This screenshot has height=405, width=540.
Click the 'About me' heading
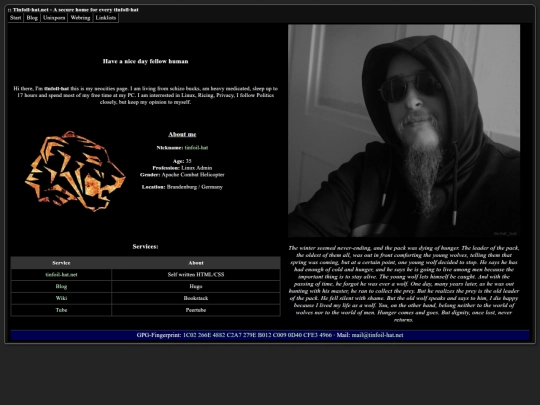[182, 134]
